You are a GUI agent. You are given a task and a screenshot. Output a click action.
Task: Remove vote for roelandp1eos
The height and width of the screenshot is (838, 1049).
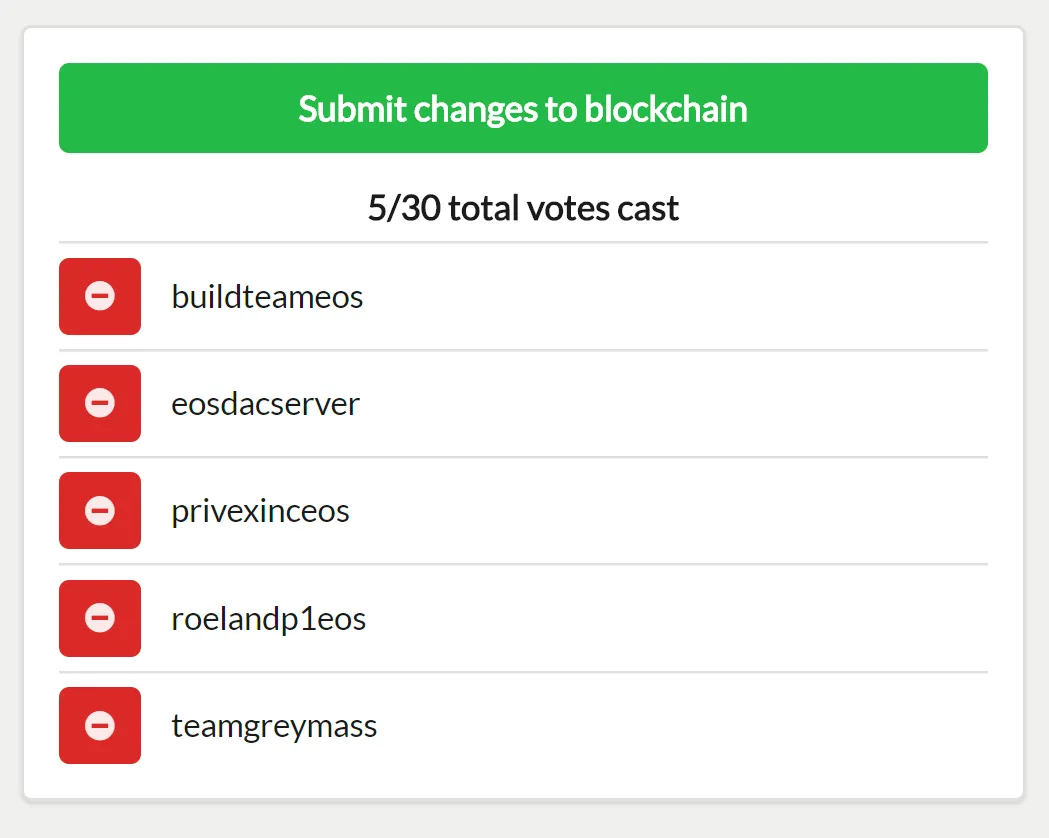click(x=100, y=618)
